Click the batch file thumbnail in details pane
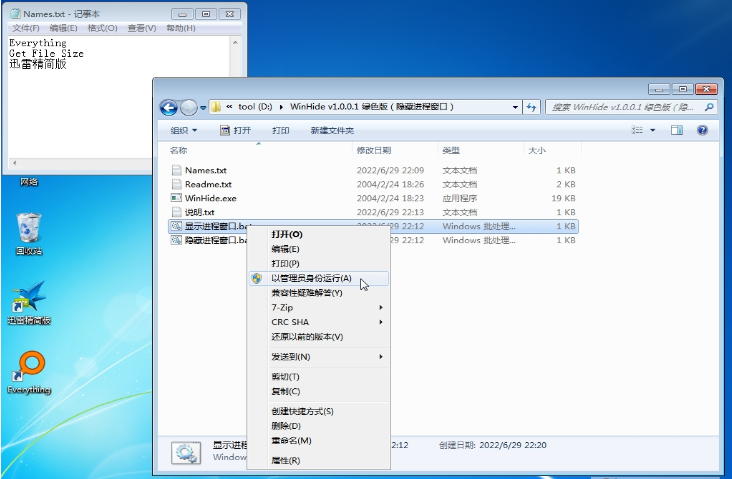This screenshot has width=732, height=479. tap(186, 452)
